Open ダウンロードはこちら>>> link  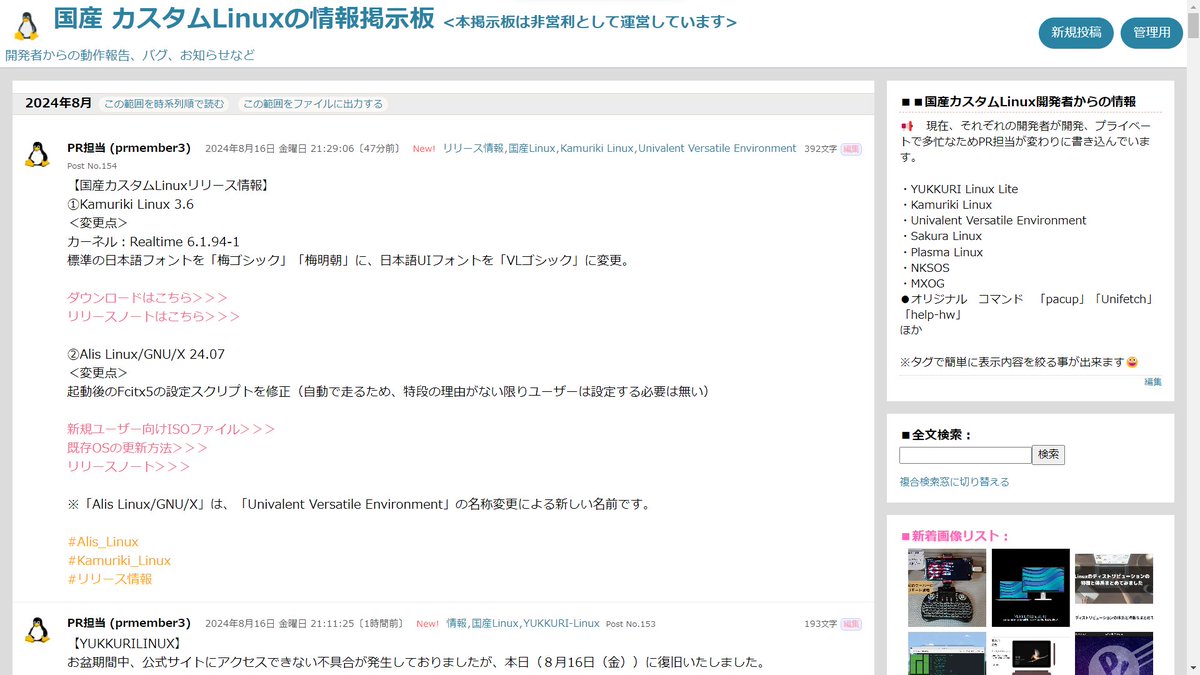(x=147, y=298)
